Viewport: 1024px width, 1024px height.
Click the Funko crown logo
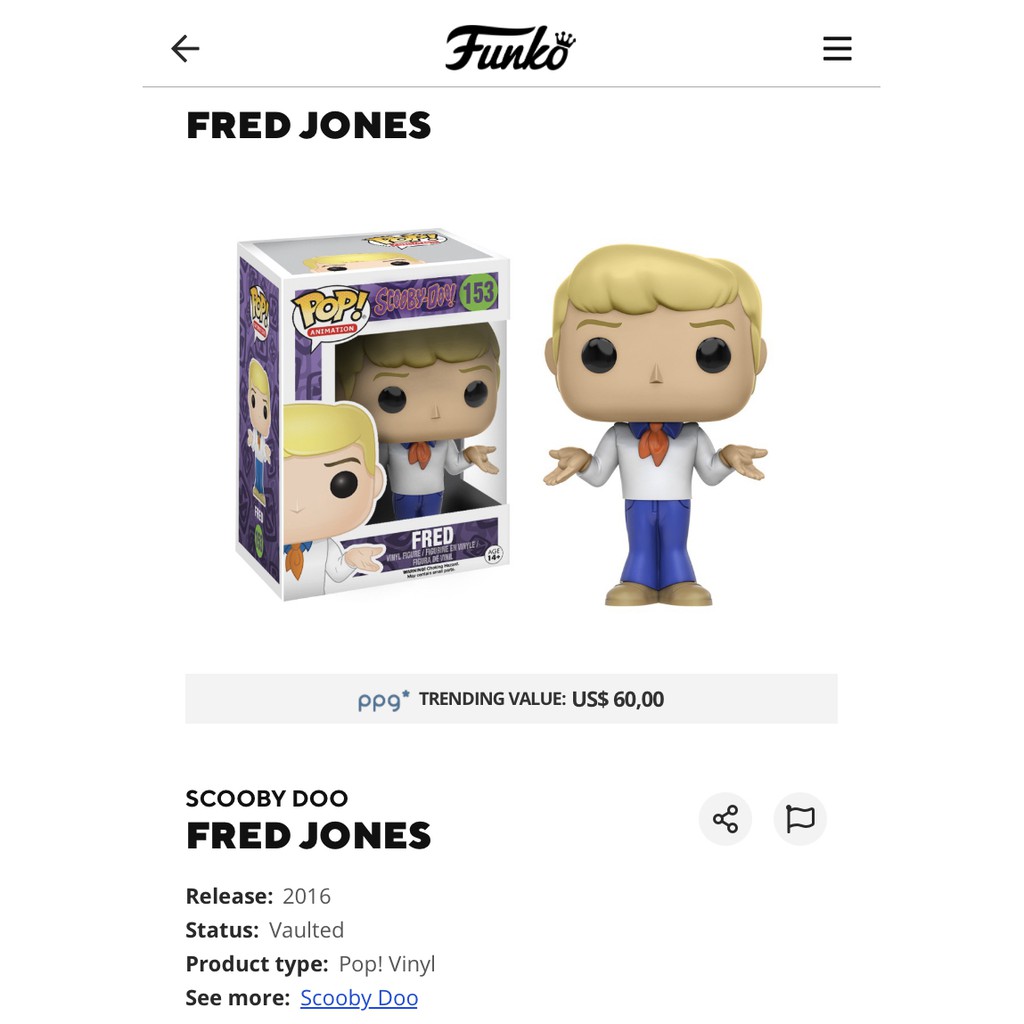[x=510, y=48]
